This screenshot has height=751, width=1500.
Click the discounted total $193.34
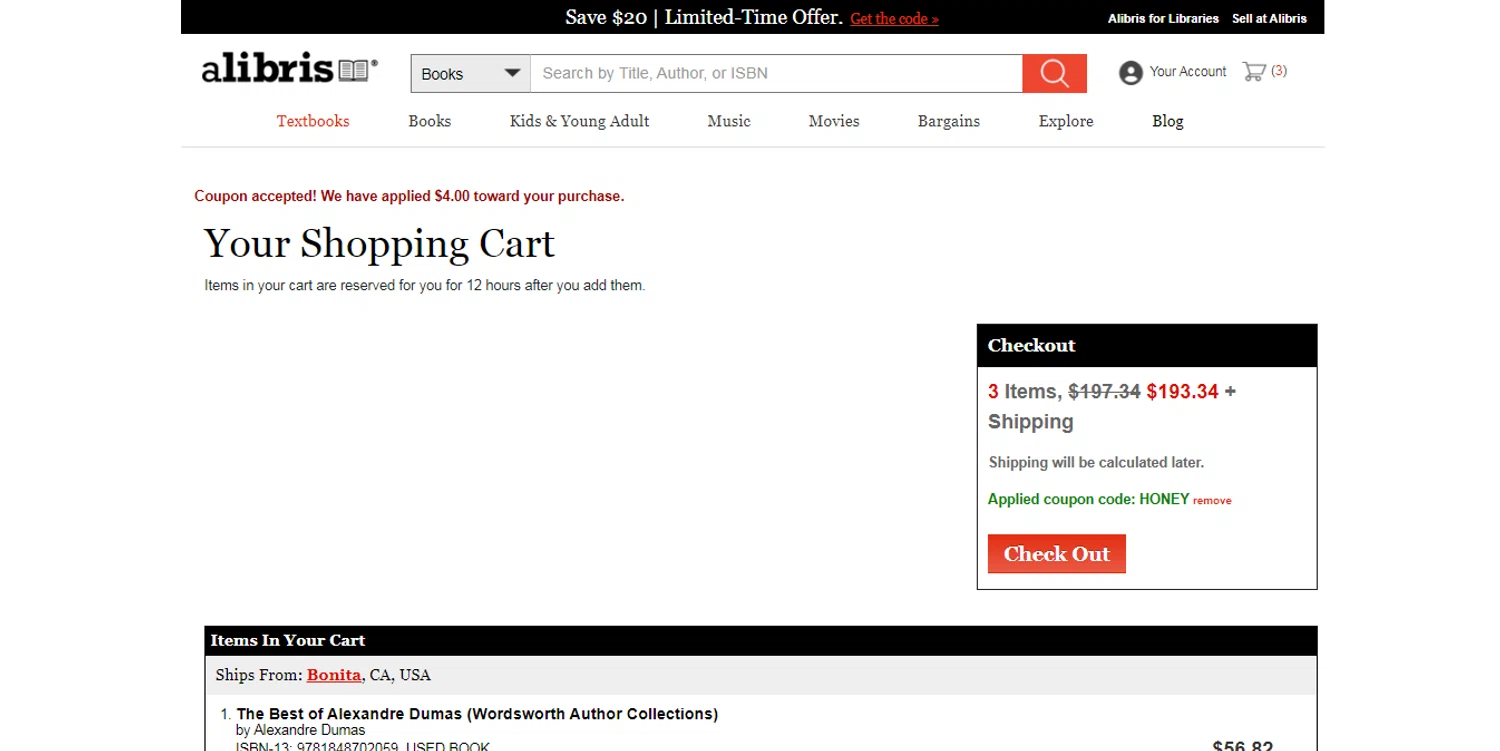point(1182,392)
